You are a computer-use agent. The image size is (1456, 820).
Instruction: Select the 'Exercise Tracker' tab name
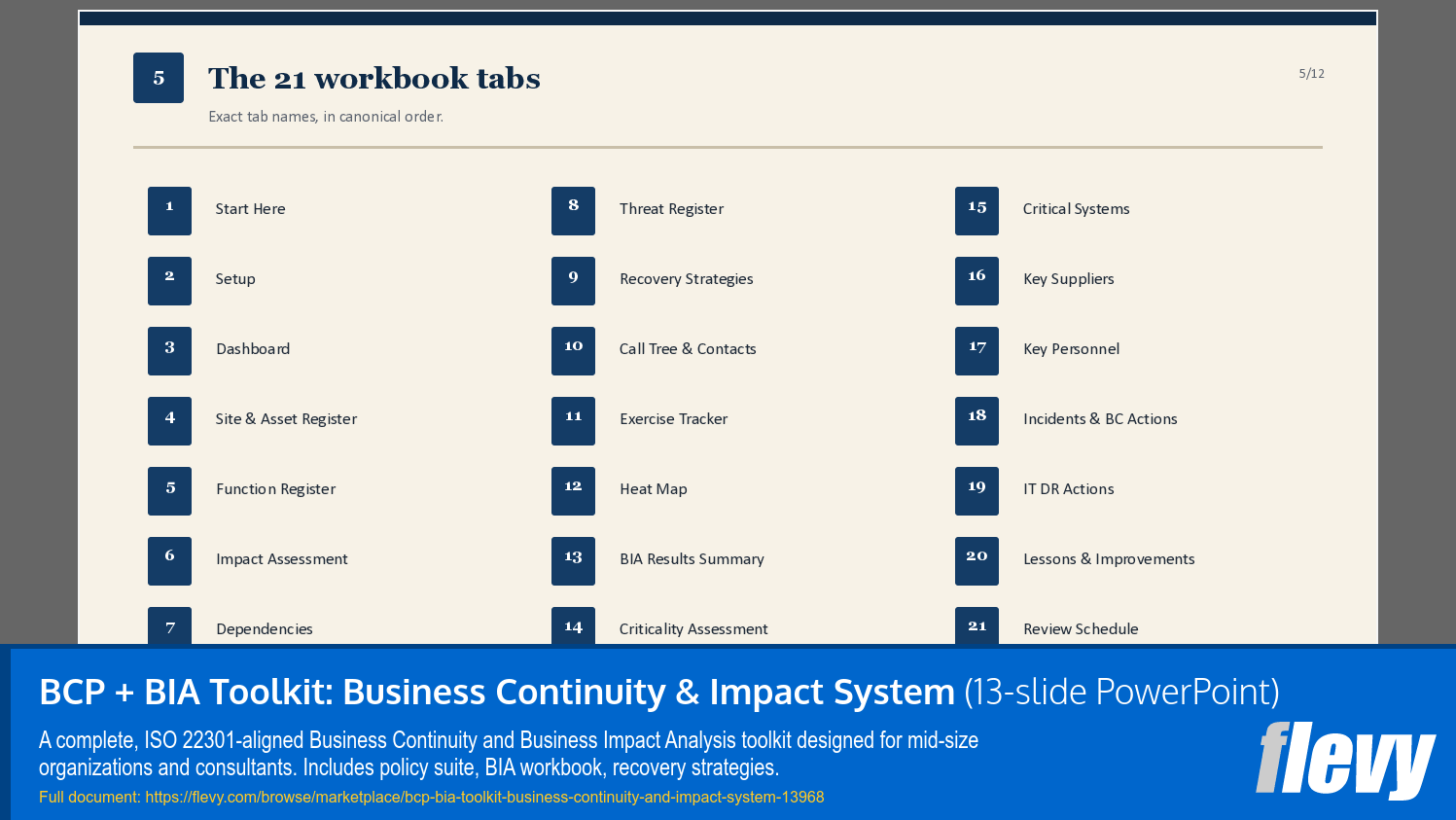(x=674, y=419)
